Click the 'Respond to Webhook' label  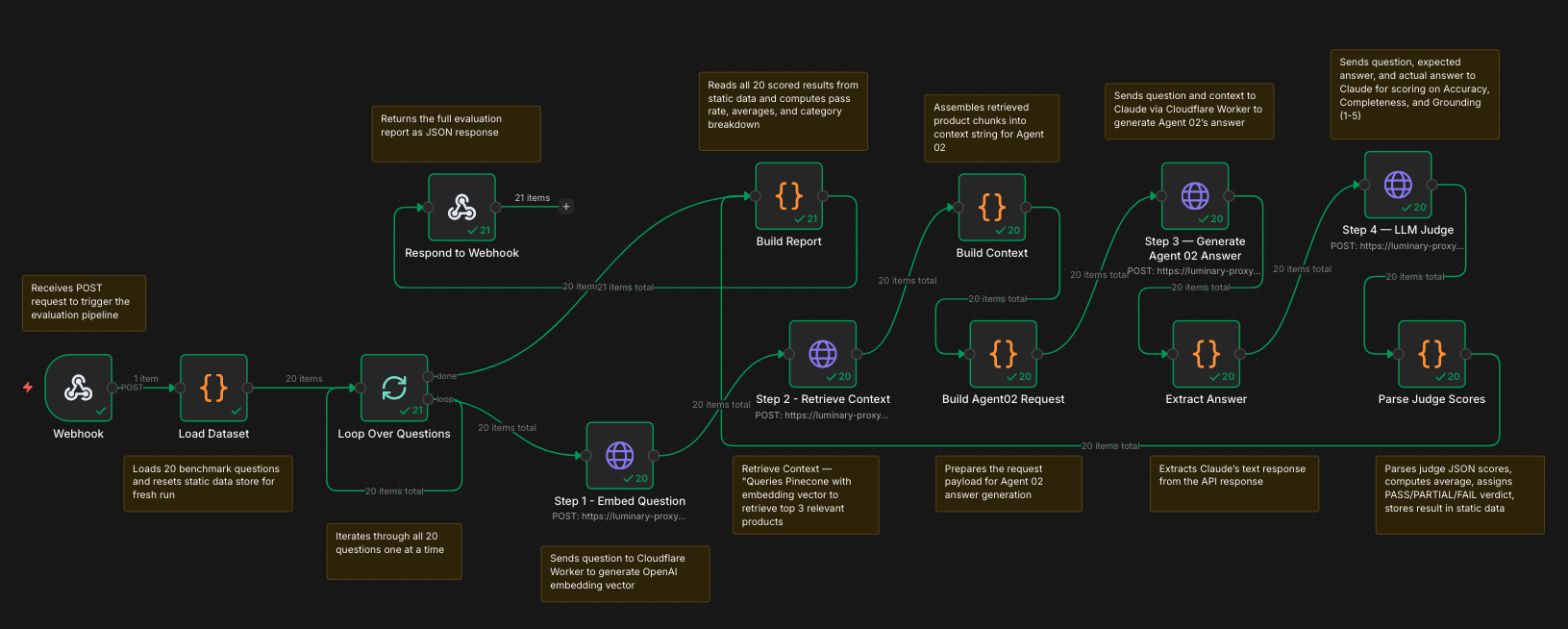pyautogui.click(x=461, y=253)
